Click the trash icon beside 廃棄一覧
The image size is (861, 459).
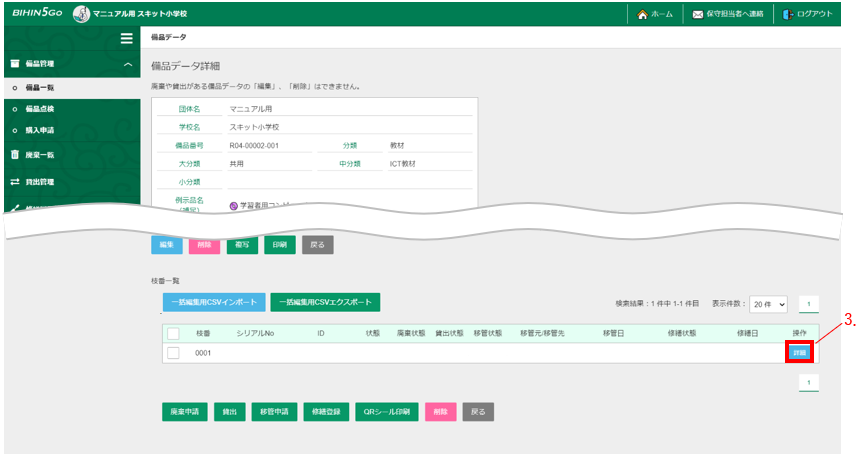tap(15, 155)
